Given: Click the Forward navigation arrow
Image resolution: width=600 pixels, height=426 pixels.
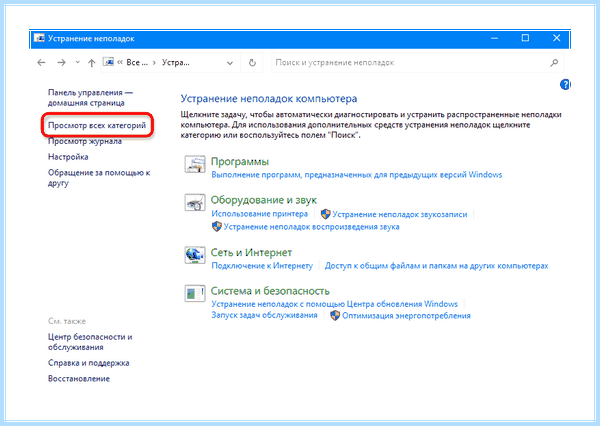Looking at the screenshot, I should click(x=61, y=62).
